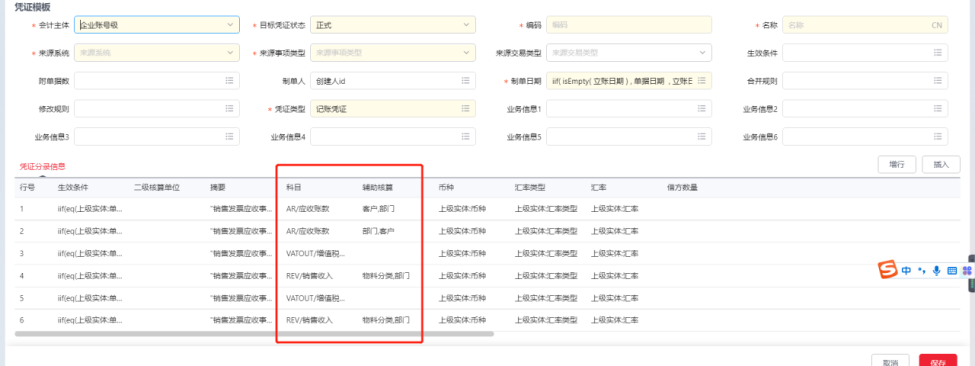Open the list picker icon in 业务信息2 field

click(x=938, y=109)
